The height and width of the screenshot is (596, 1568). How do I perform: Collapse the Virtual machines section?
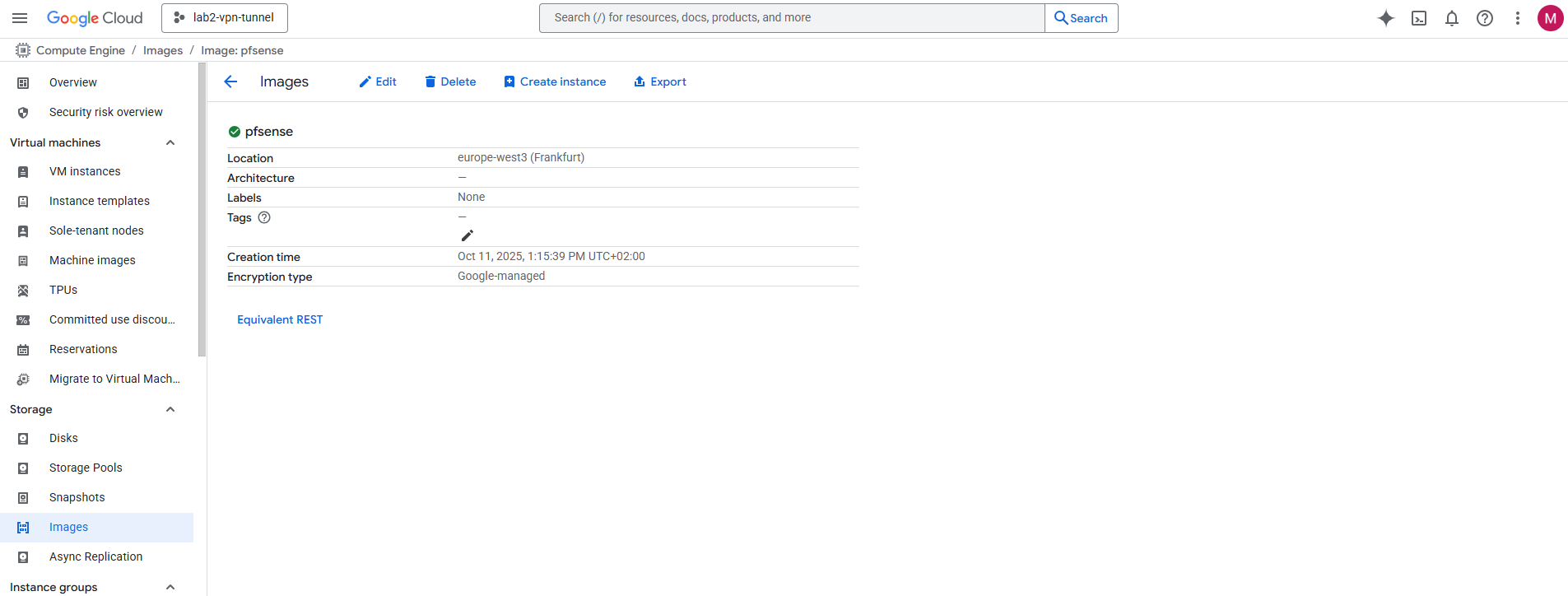[x=170, y=142]
